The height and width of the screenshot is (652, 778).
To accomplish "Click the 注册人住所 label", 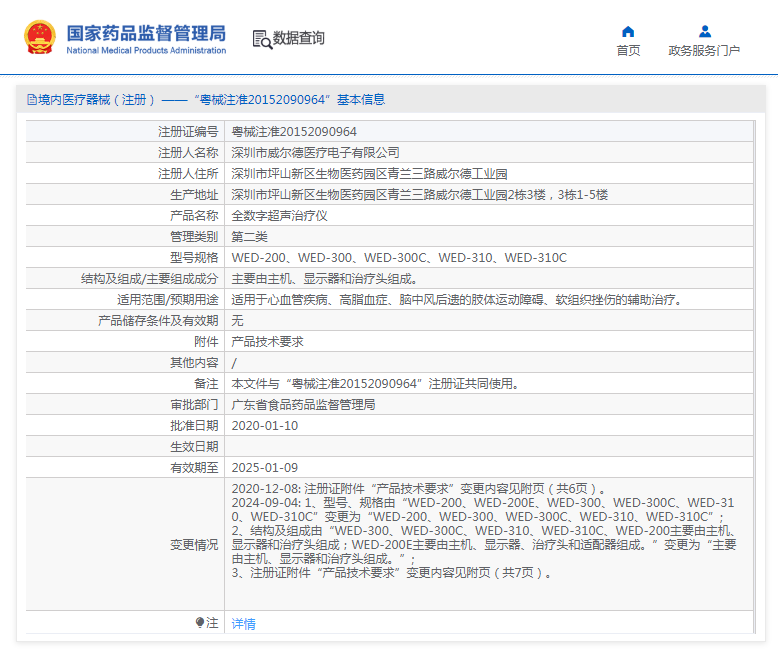I will coord(188,174).
